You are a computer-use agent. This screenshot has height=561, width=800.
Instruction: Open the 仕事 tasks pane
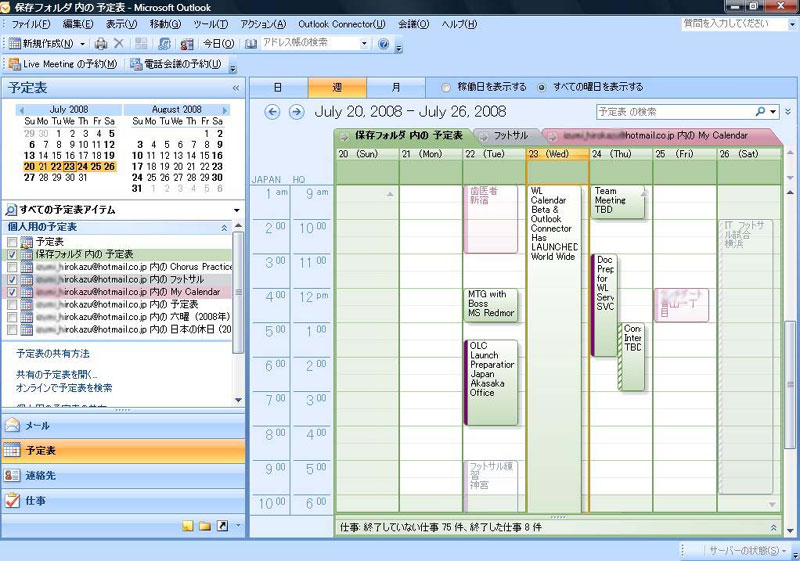point(123,500)
